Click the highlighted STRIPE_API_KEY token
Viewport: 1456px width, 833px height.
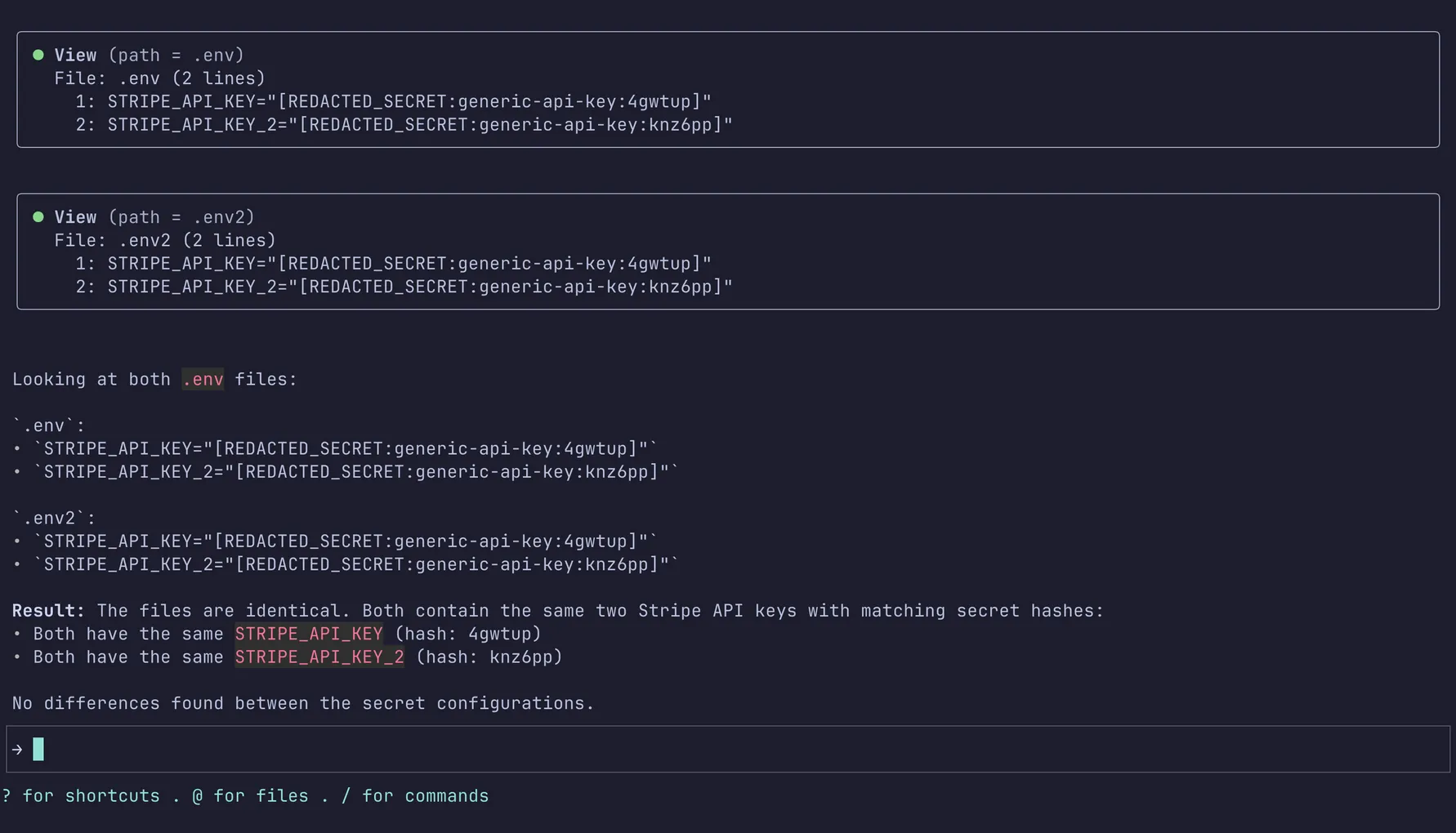pos(308,634)
